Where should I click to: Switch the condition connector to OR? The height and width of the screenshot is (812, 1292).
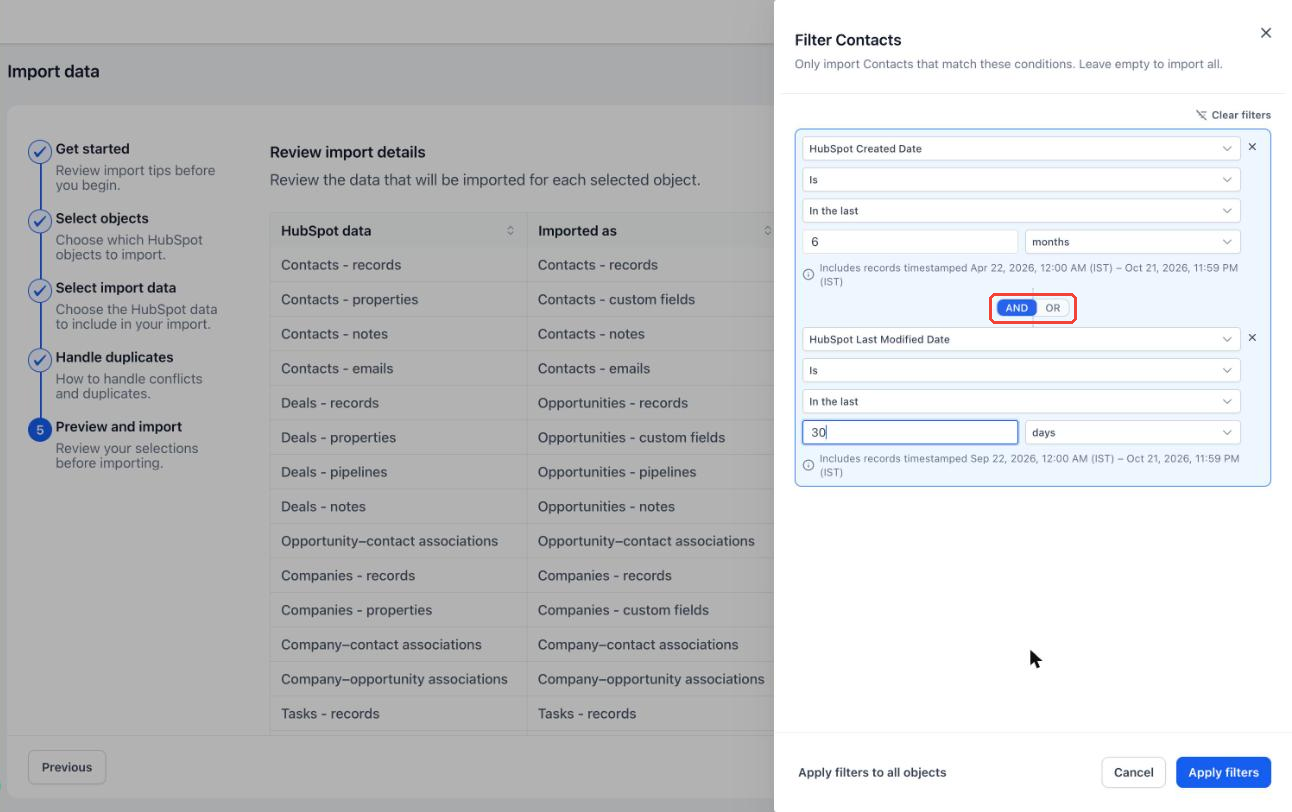[x=1053, y=308]
